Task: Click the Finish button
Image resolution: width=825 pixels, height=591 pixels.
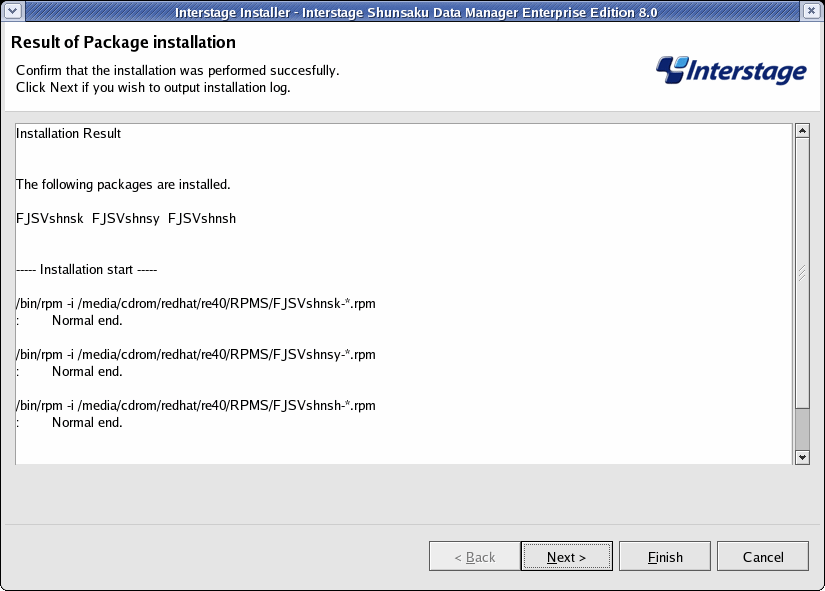Action: (x=665, y=556)
